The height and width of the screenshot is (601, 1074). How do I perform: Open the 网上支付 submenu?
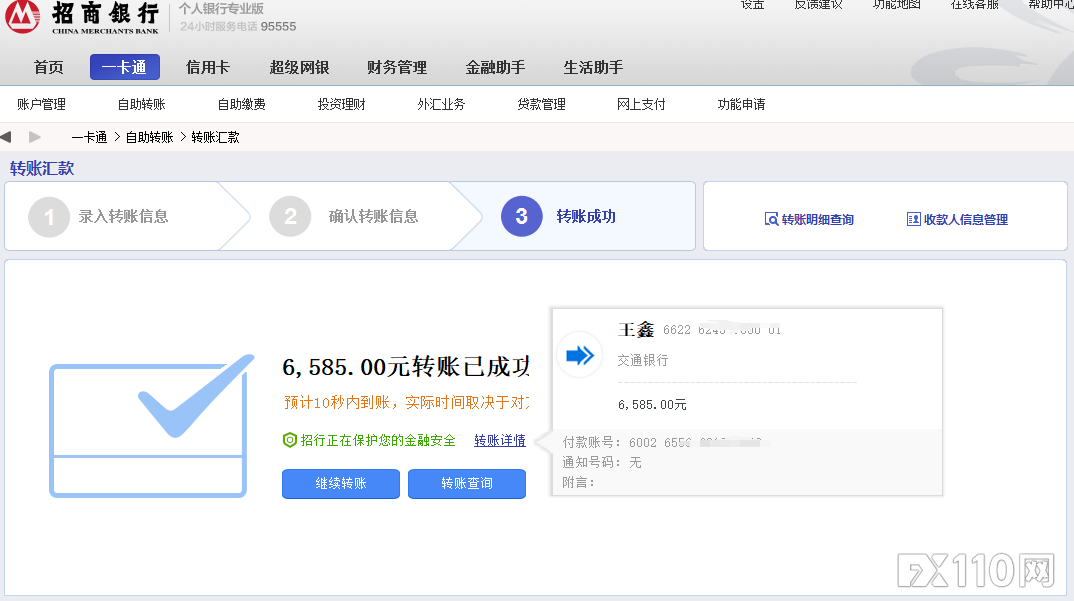(641, 104)
